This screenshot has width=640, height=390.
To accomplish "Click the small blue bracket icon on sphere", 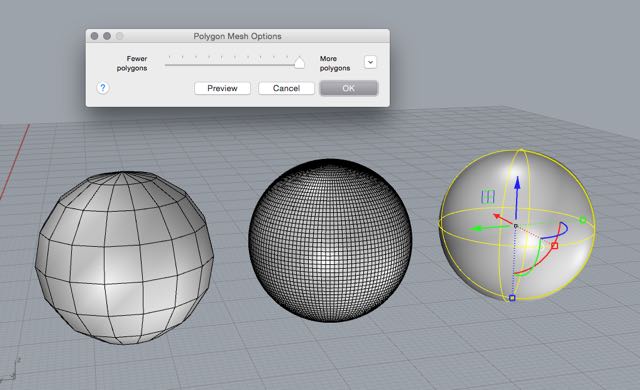I will 488,197.
